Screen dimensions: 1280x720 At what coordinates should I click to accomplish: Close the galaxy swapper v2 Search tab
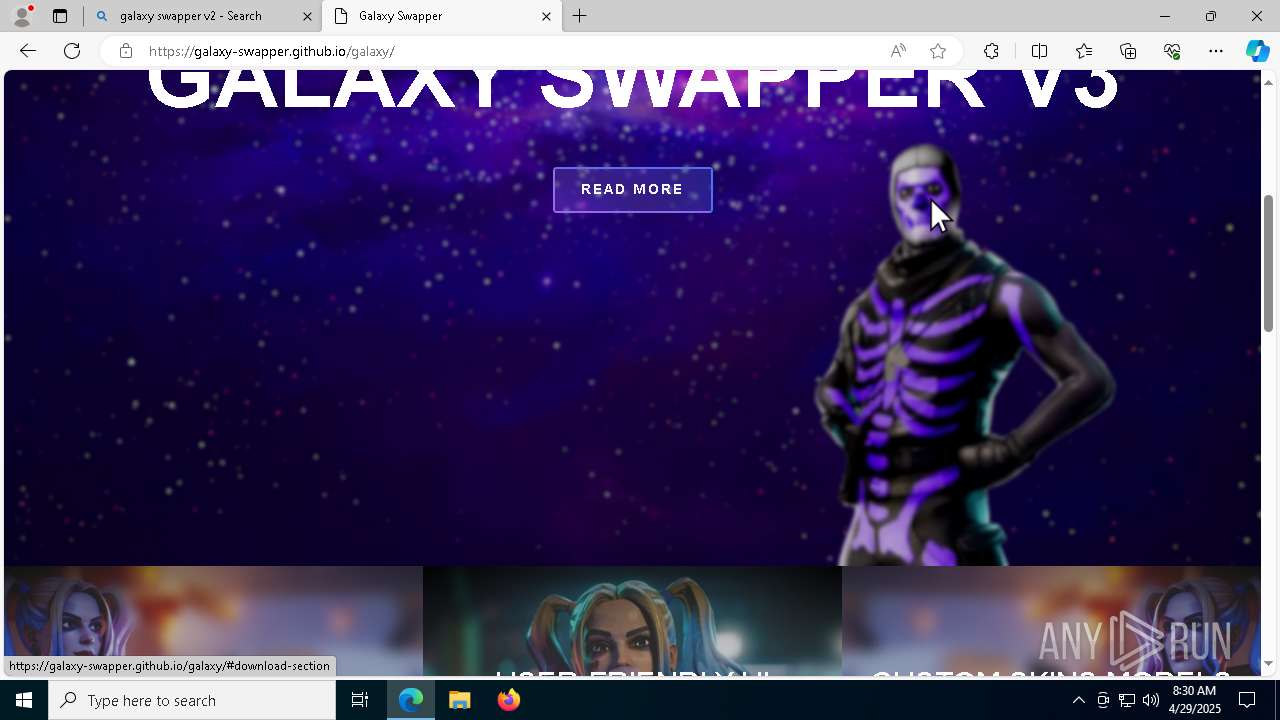pos(307,16)
